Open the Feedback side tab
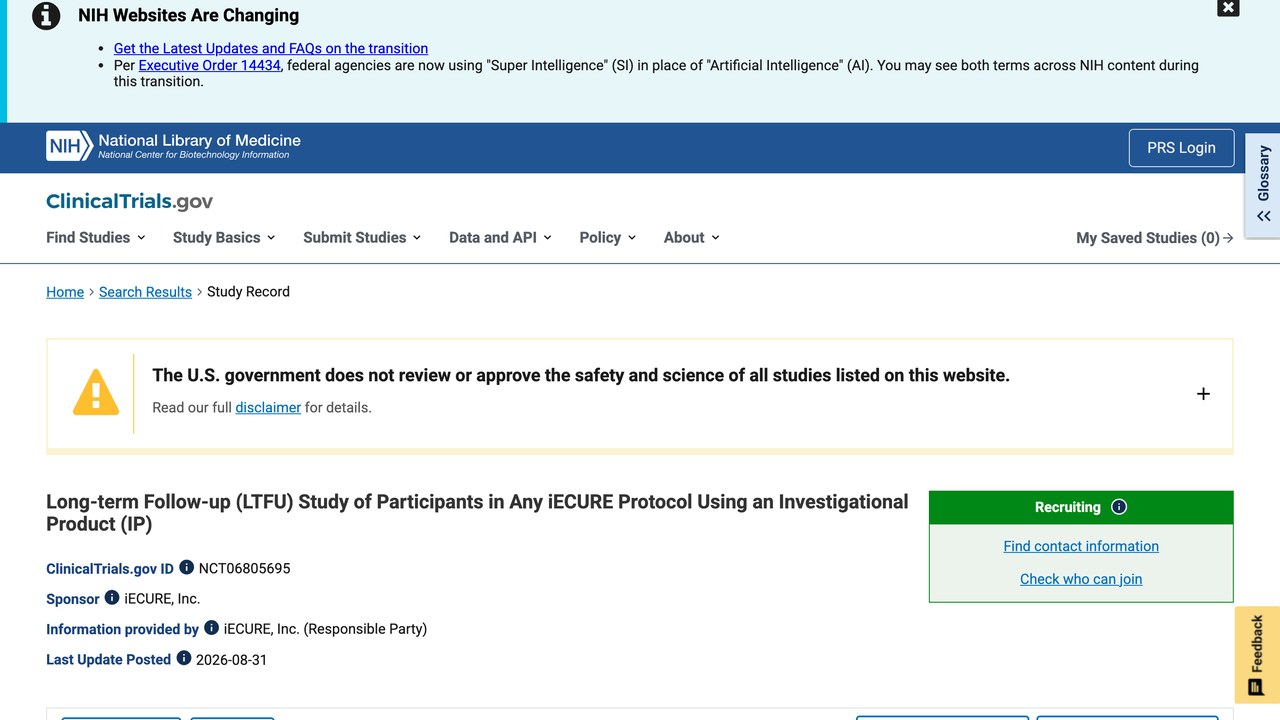1280x720 pixels. coord(1257,655)
